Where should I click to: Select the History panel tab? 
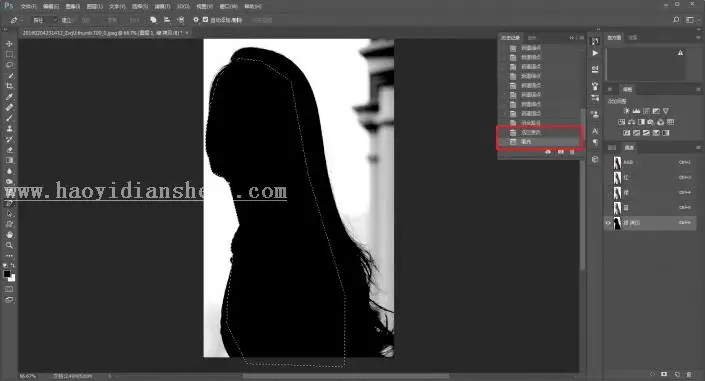[x=510, y=38]
